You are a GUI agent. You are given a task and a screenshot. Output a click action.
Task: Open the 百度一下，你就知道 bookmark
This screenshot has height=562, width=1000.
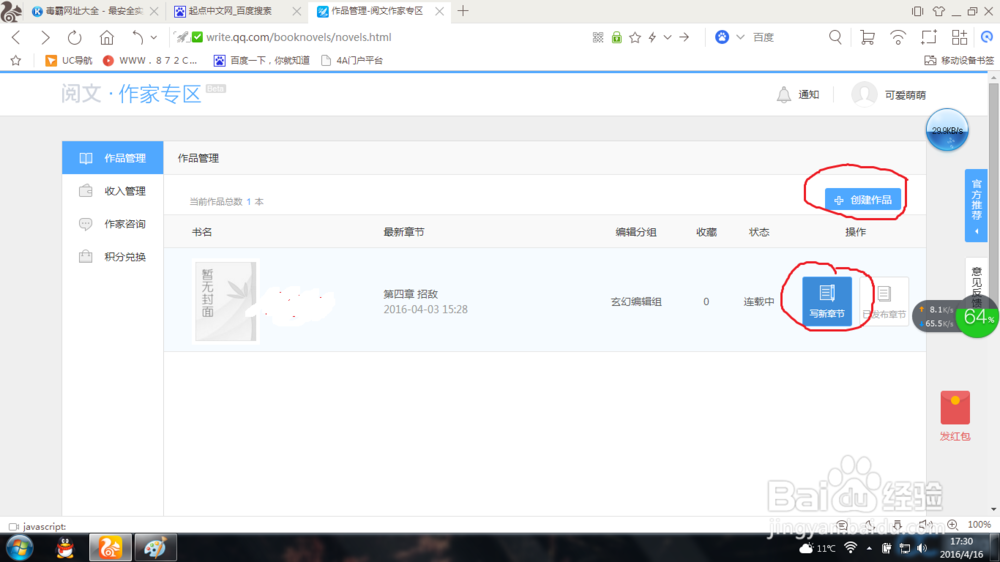coord(261,61)
